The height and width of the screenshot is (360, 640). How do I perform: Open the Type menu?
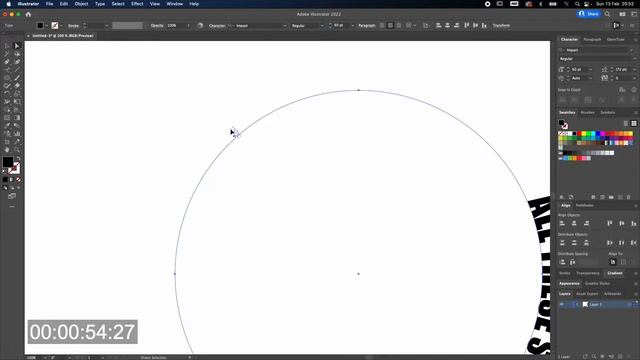coord(100,4)
